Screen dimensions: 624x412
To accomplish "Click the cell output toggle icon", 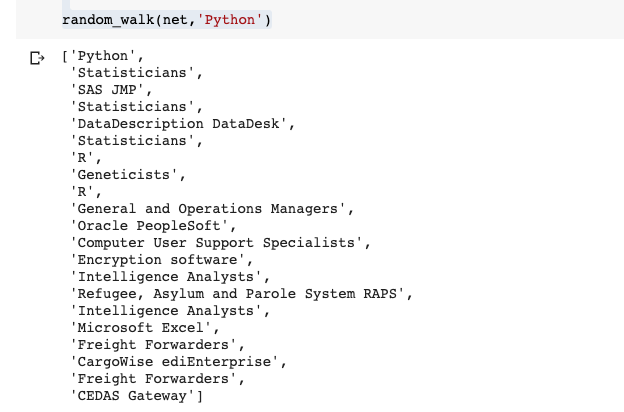I will tap(37, 58).
